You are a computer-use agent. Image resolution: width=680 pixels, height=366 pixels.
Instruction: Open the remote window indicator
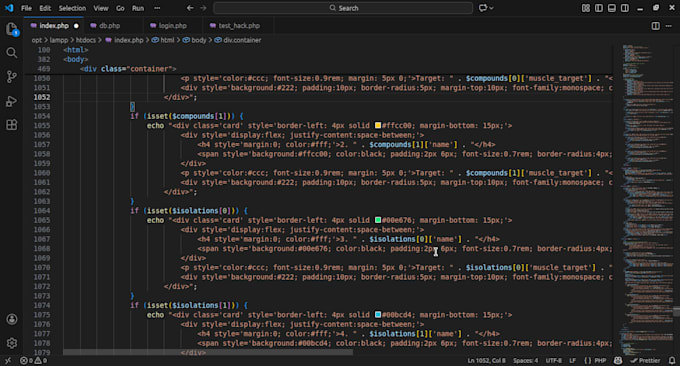pos(8,360)
